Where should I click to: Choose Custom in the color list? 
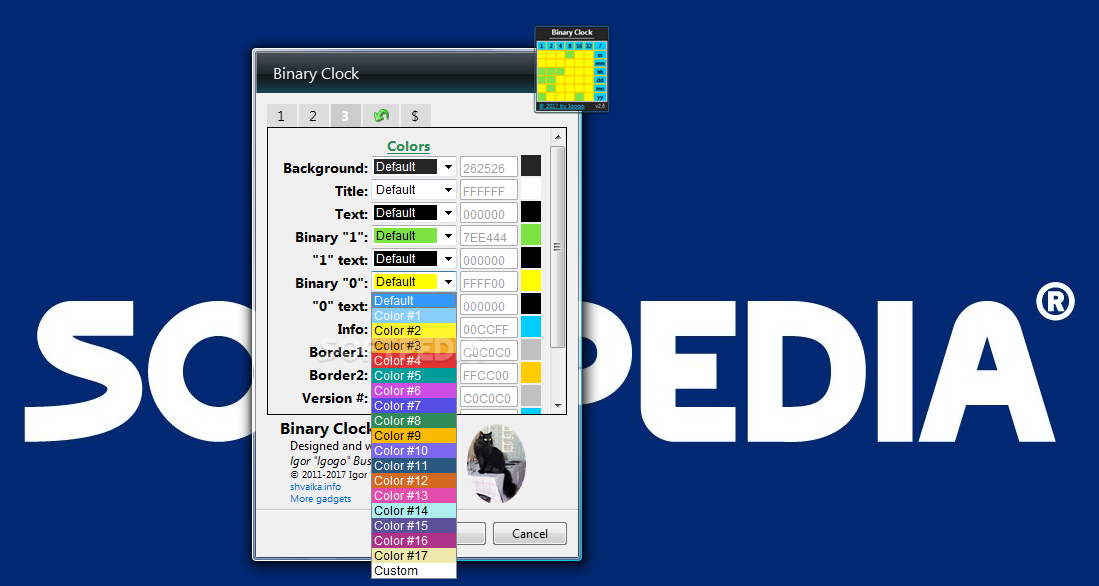tap(414, 571)
